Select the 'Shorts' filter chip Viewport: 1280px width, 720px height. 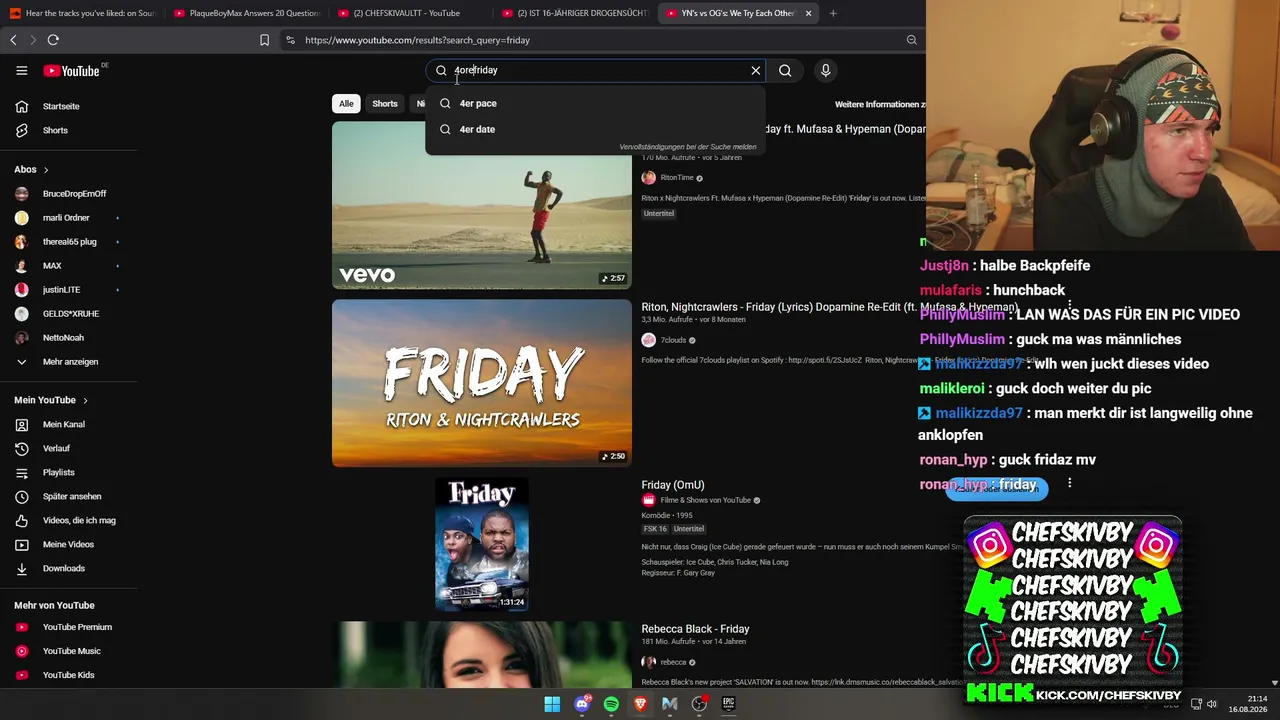pyautogui.click(x=385, y=104)
